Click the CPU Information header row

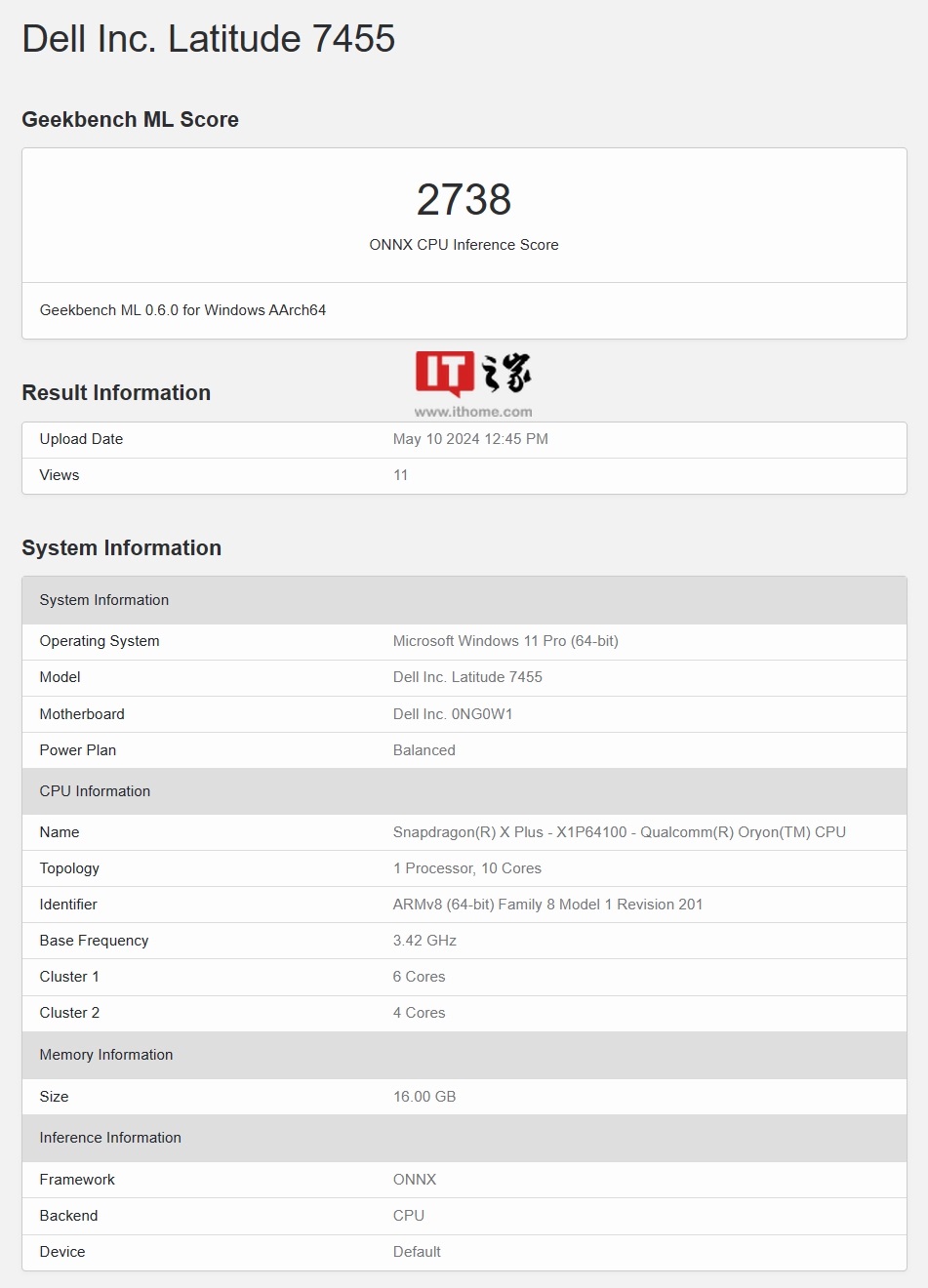pos(464,791)
